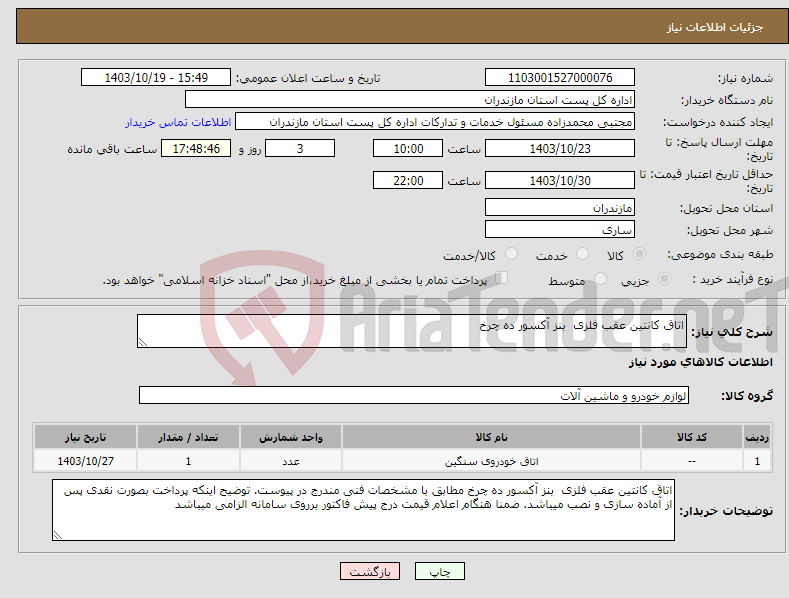
Task: Click the validity time field 22:00
Action: point(408,180)
